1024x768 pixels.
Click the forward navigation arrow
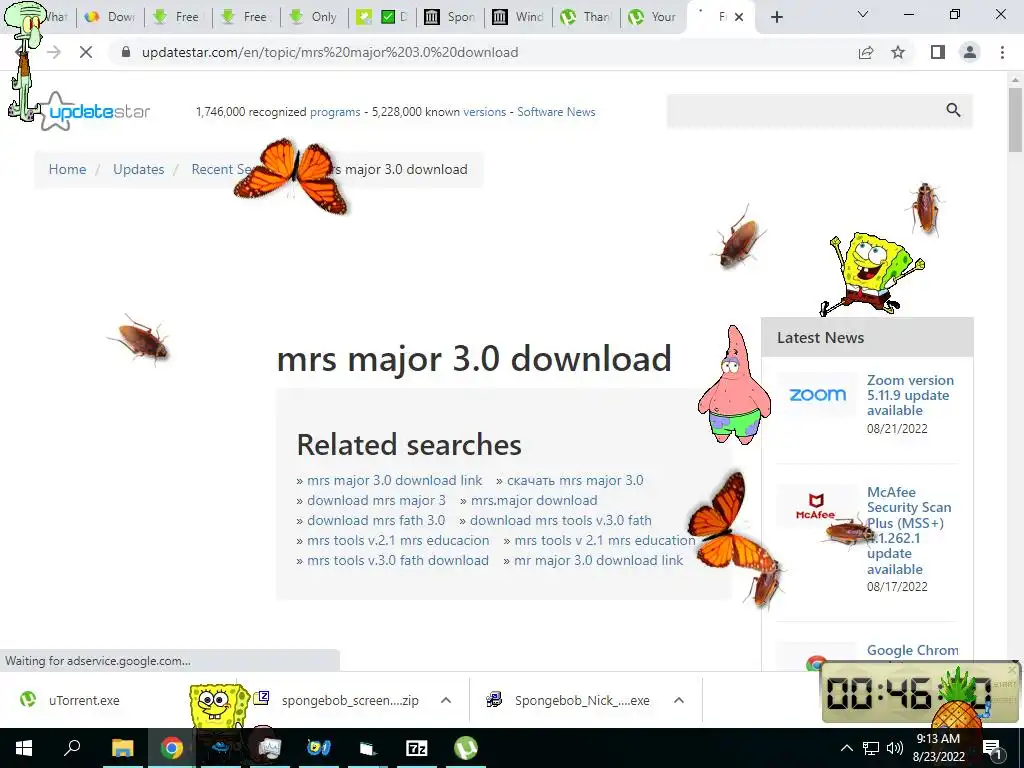click(x=54, y=52)
